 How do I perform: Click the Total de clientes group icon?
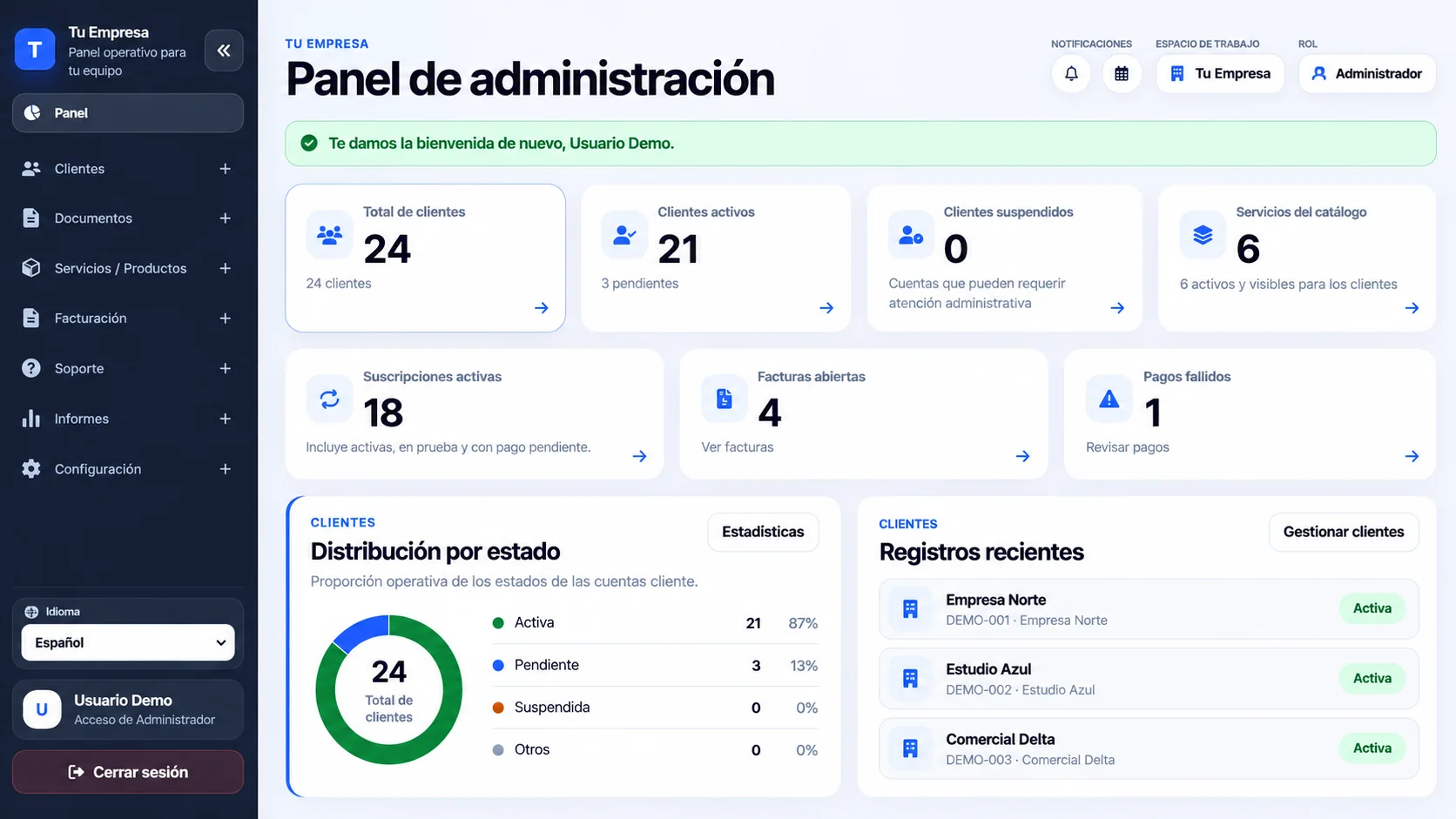pyautogui.click(x=330, y=235)
